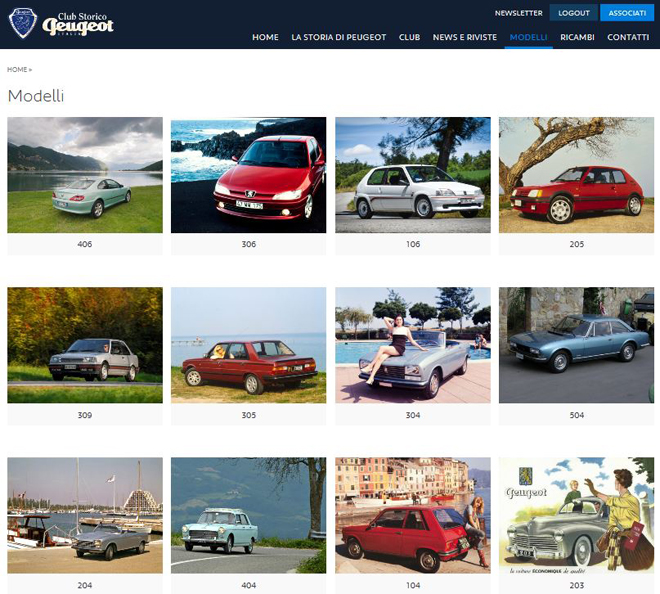The width and height of the screenshot is (660, 594).
Task: Open the red 306 car thumbnail
Action: click(x=248, y=175)
